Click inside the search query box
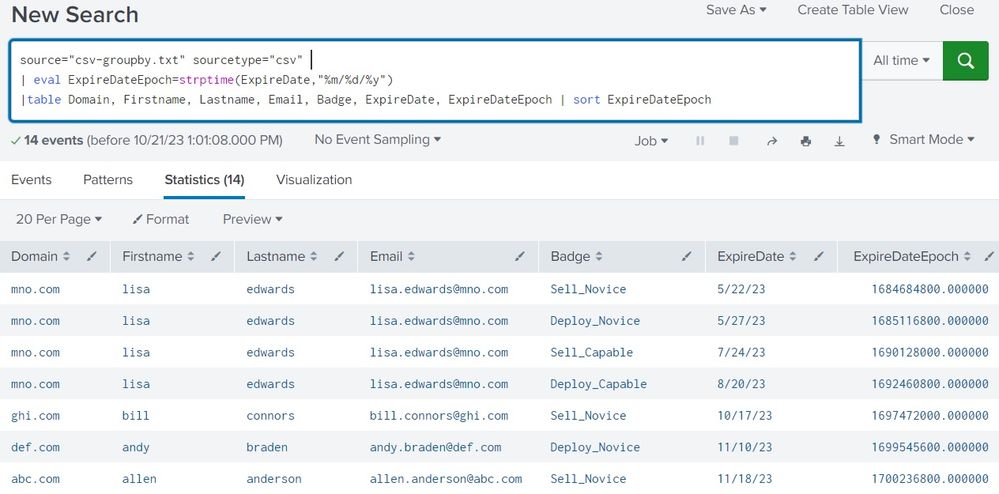Viewport: 999px width, 494px height. 500,80
